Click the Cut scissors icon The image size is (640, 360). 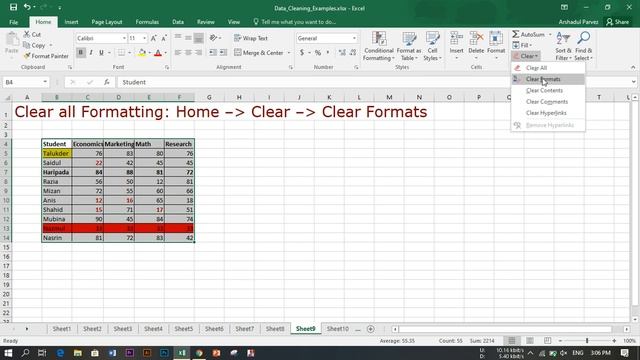(27, 35)
